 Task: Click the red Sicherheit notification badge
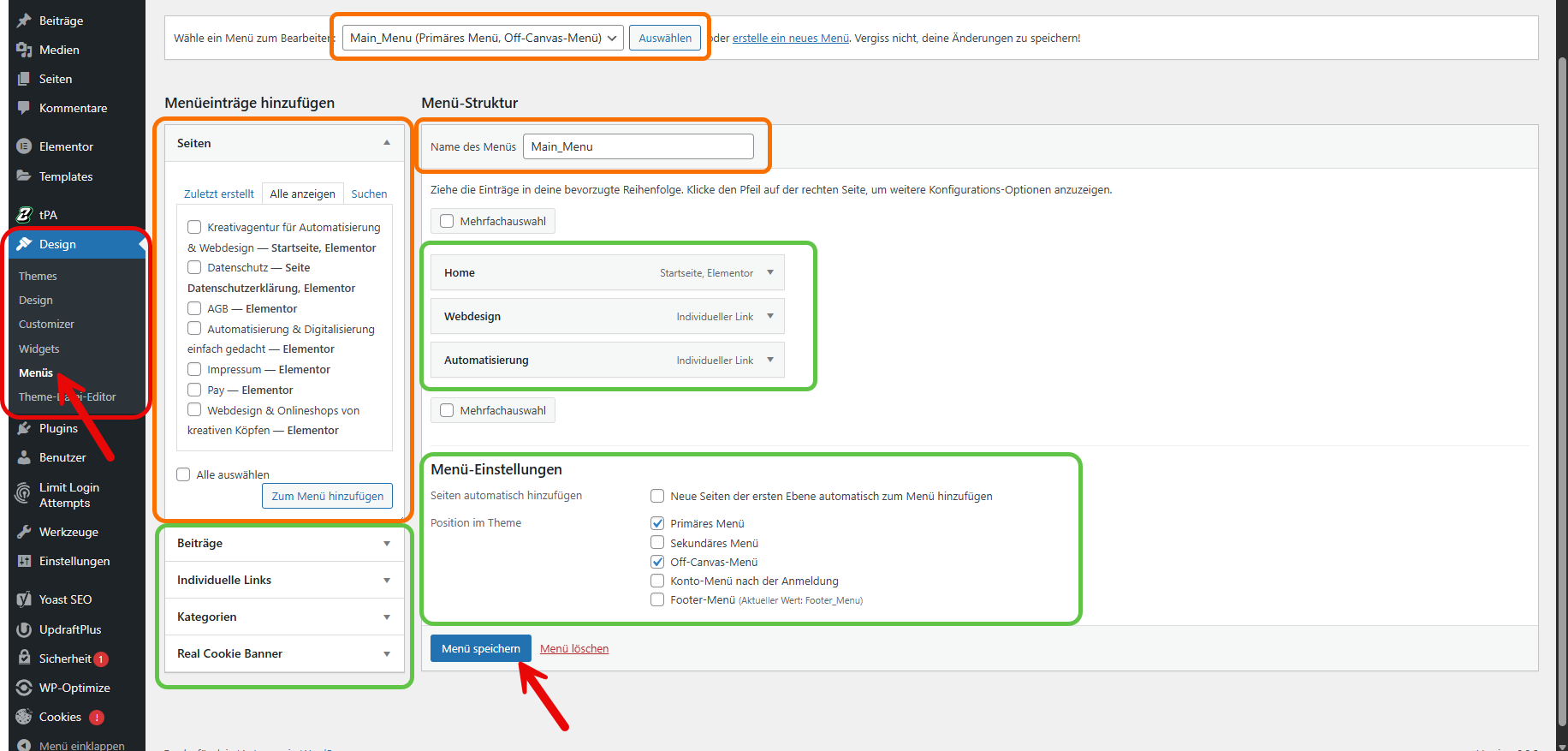(x=101, y=659)
